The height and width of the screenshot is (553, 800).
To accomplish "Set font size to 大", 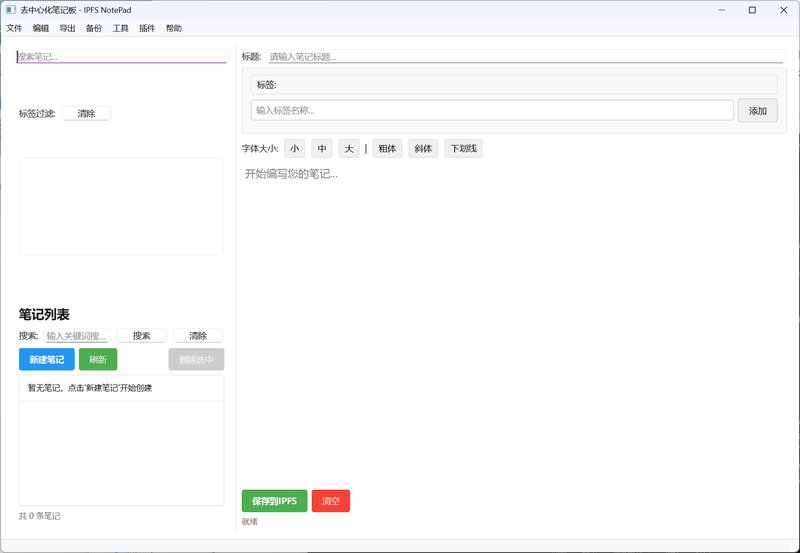I will 349,148.
